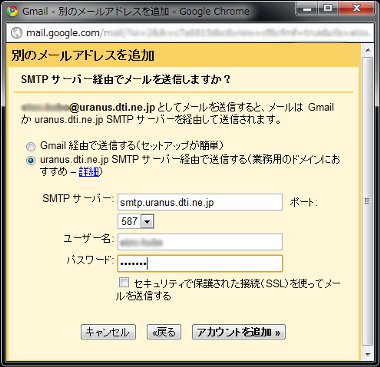Minimize the Chrome popup window
Screen dimensions: 380x367
coord(307,8)
